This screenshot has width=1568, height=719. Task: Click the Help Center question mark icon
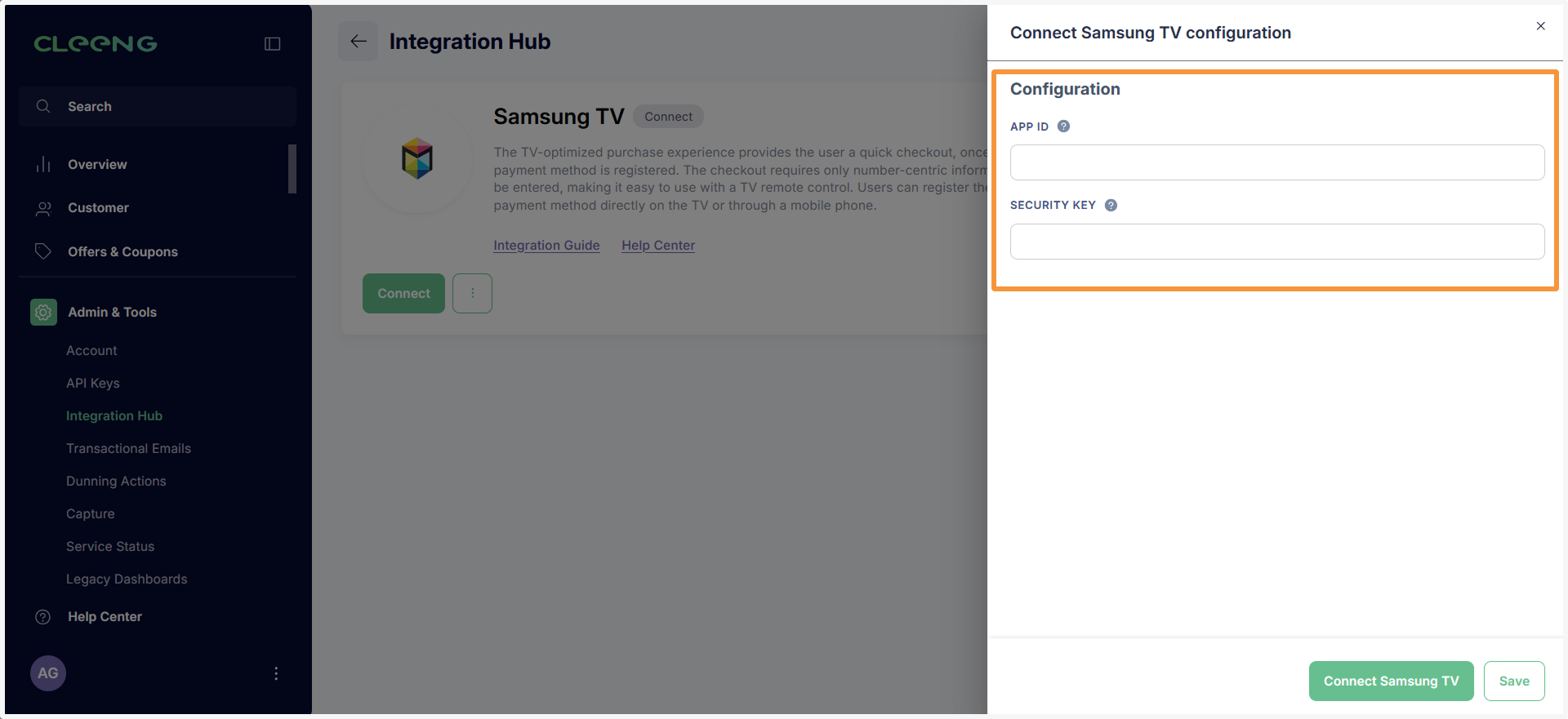tap(43, 617)
